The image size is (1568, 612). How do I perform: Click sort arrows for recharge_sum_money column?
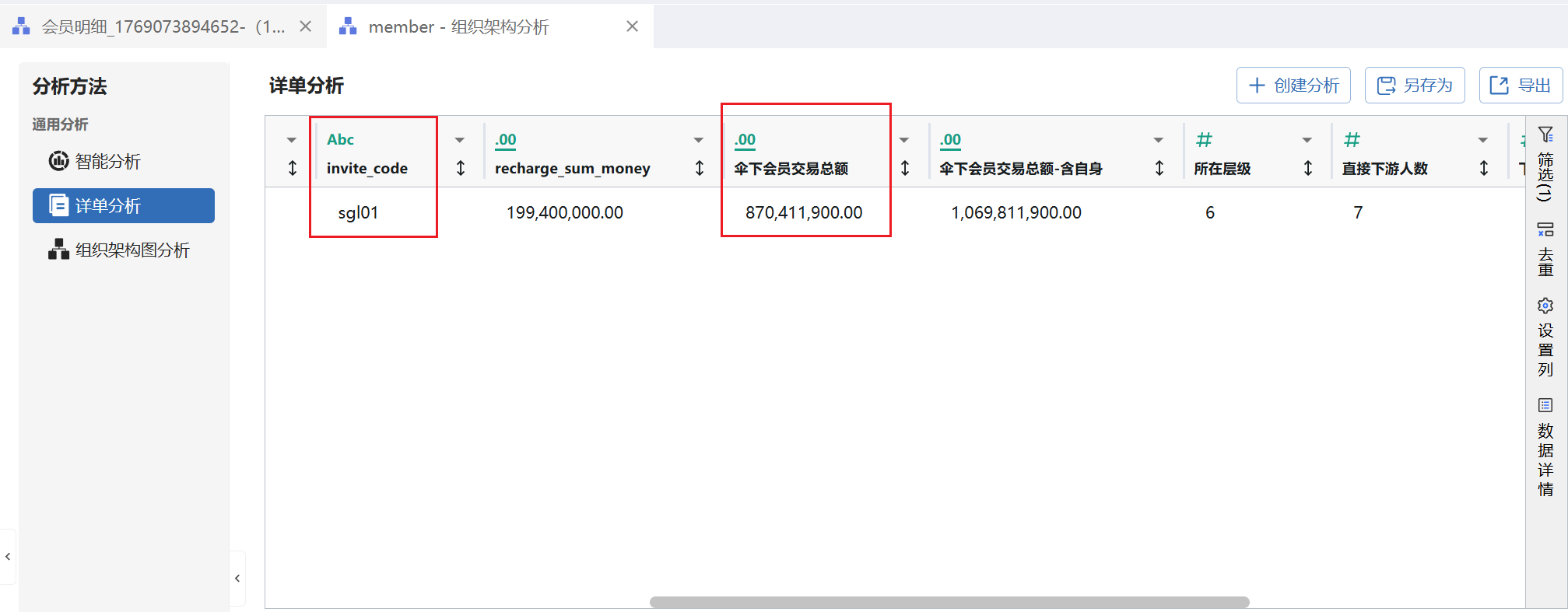point(700,168)
